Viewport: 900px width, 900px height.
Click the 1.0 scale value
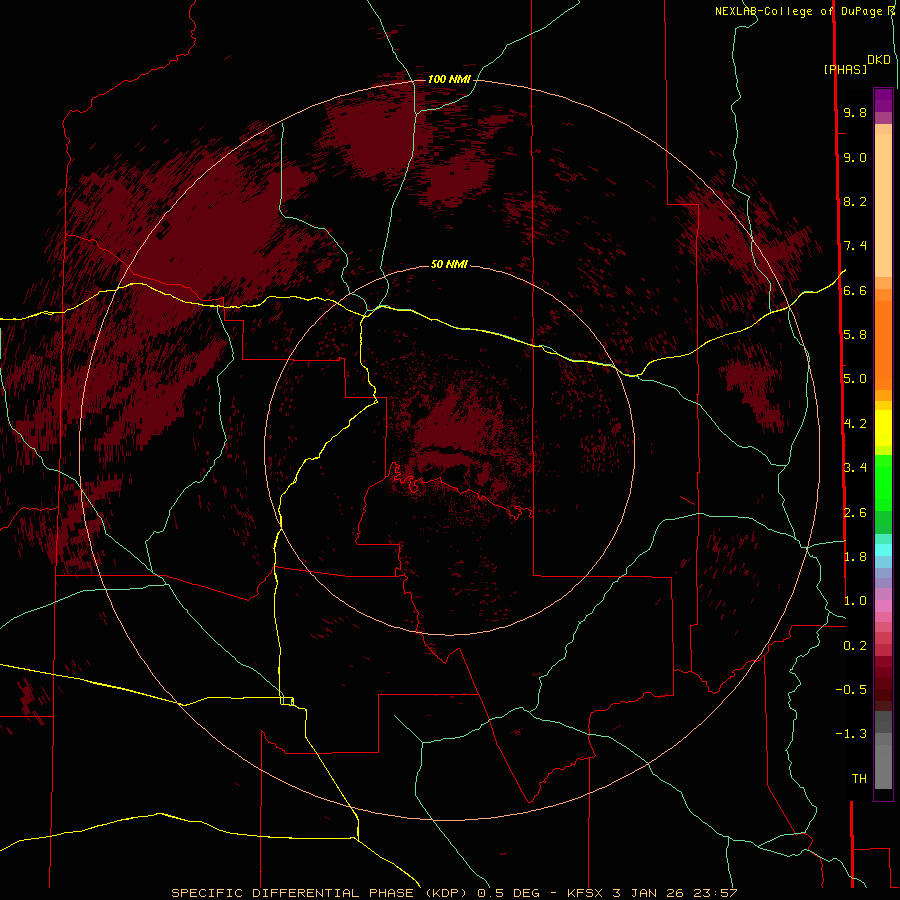point(855,601)
